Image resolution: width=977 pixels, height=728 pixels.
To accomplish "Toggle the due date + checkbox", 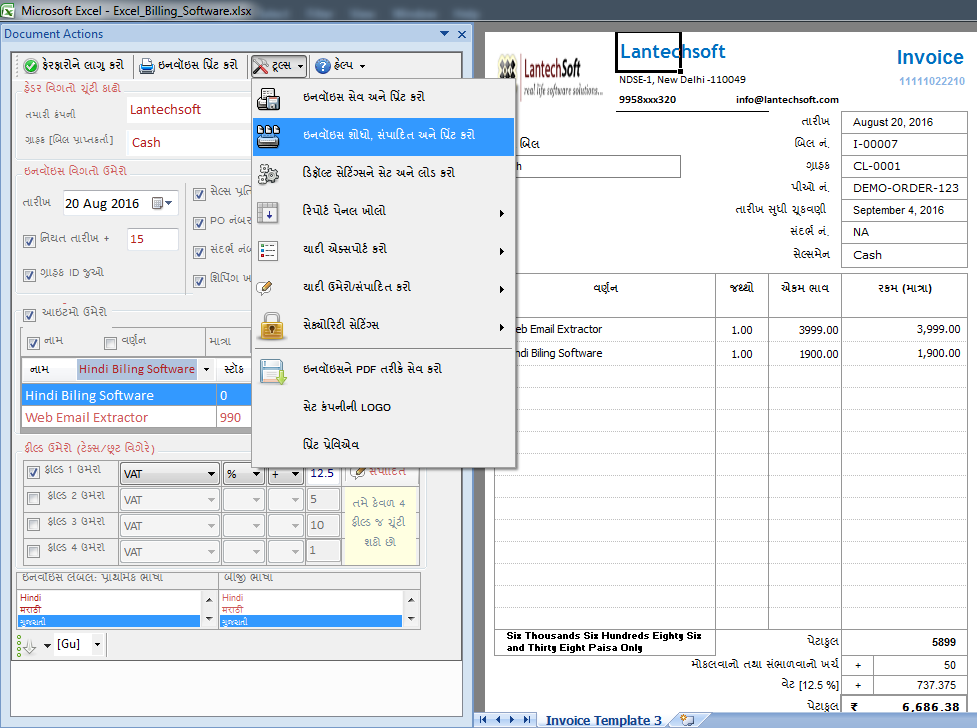I will pyautogui.click(x=29, y=241).
